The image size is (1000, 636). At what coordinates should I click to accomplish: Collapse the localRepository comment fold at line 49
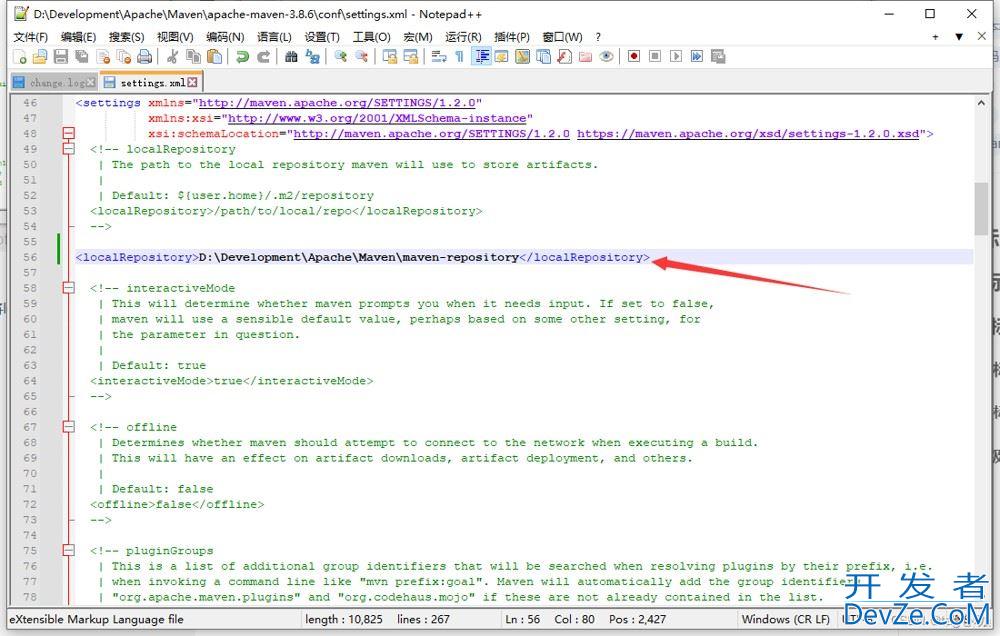tap(68, 149)
